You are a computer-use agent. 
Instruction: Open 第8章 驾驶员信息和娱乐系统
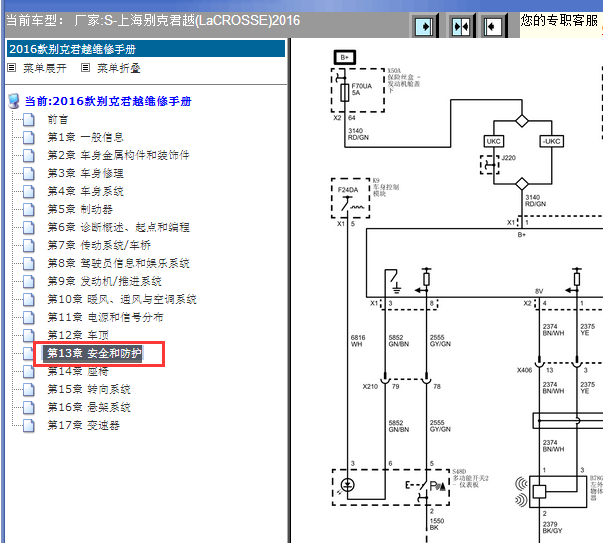[x=118, y=263]
